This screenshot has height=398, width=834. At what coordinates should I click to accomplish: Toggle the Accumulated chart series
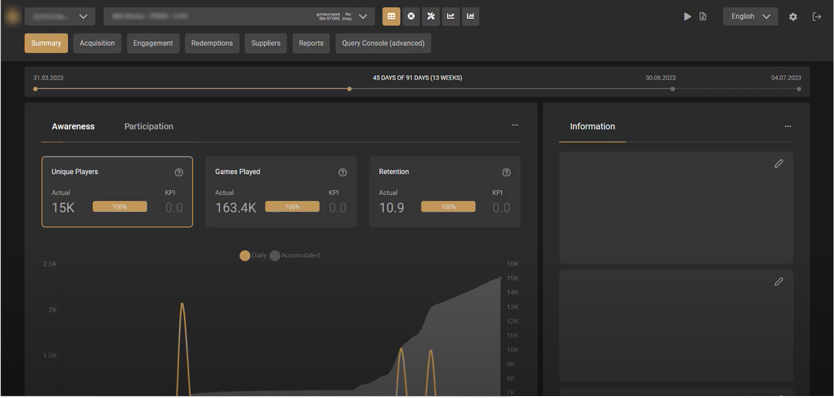coord(295,255)
